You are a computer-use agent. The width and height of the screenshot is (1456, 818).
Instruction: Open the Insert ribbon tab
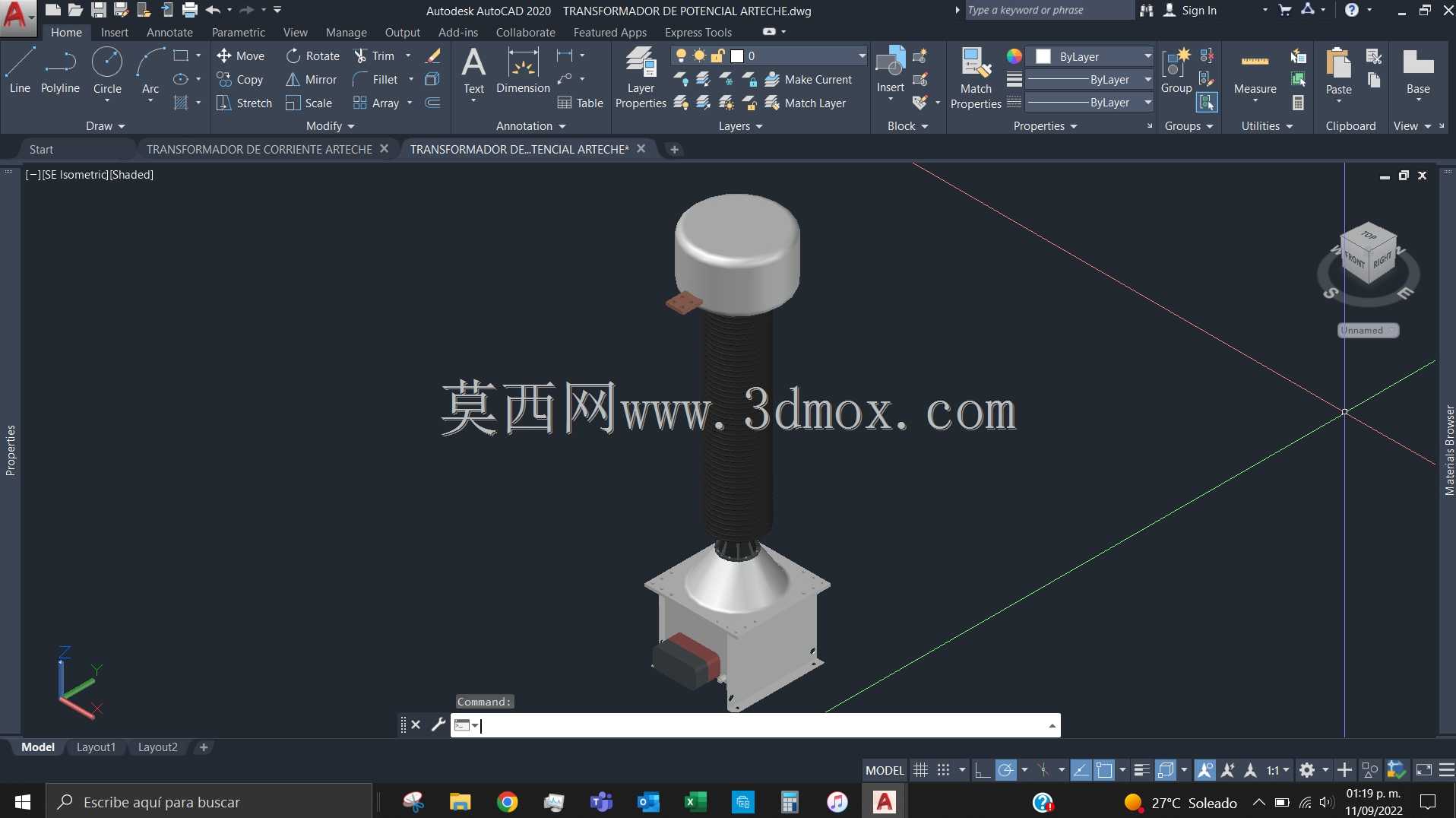(x=115, y=32)
